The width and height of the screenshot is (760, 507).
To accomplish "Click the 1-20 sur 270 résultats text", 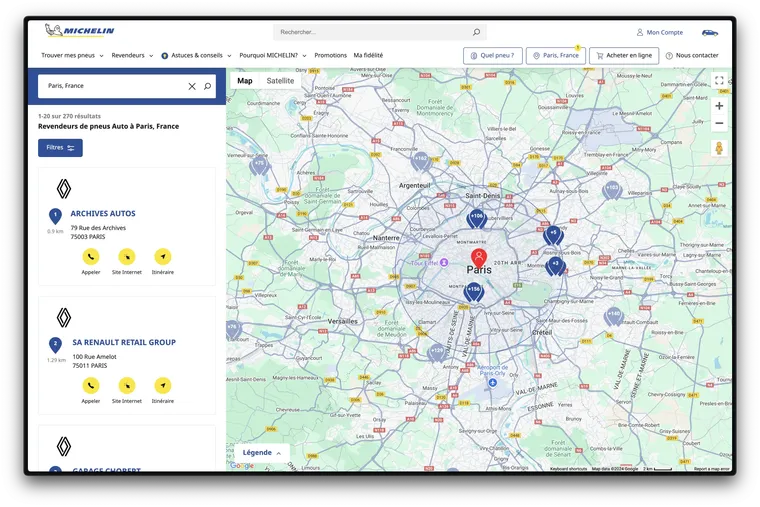I will pos(69,116).
